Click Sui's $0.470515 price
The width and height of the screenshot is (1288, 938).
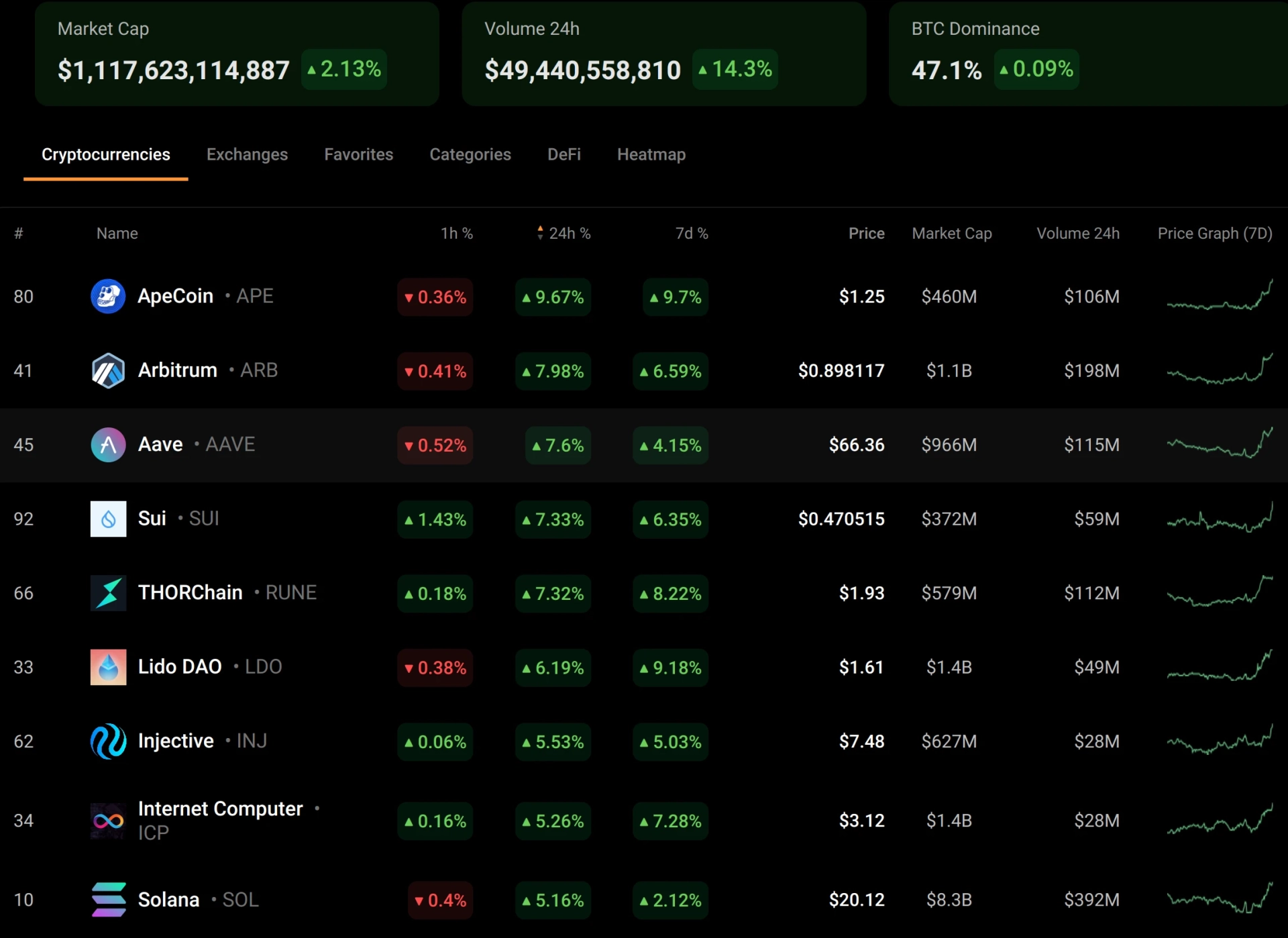pos(841,519)
